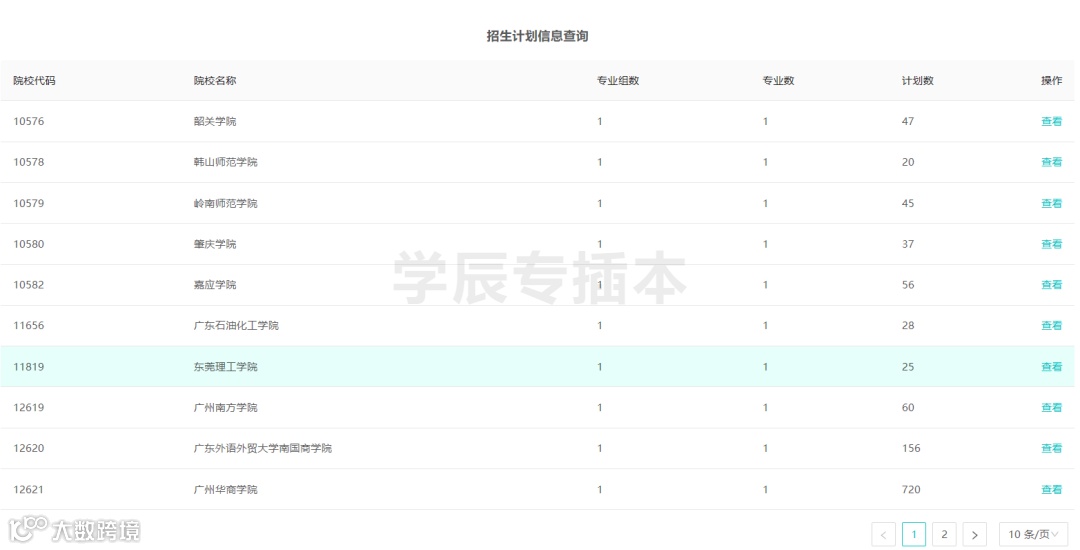The height and width of the screenshot is (550, 1080).
Task: Click 查看 for 广东石油化工学院
Action: pos(1051,325)
